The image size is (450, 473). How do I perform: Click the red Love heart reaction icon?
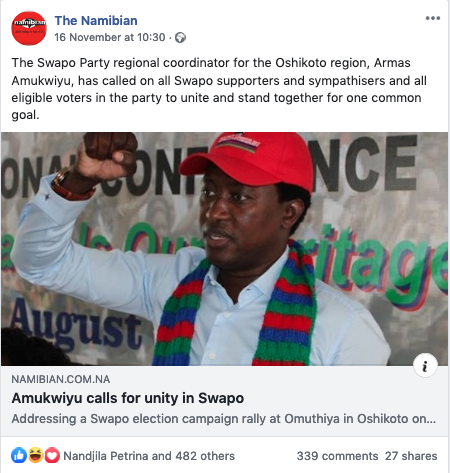[x=52, y=455]
